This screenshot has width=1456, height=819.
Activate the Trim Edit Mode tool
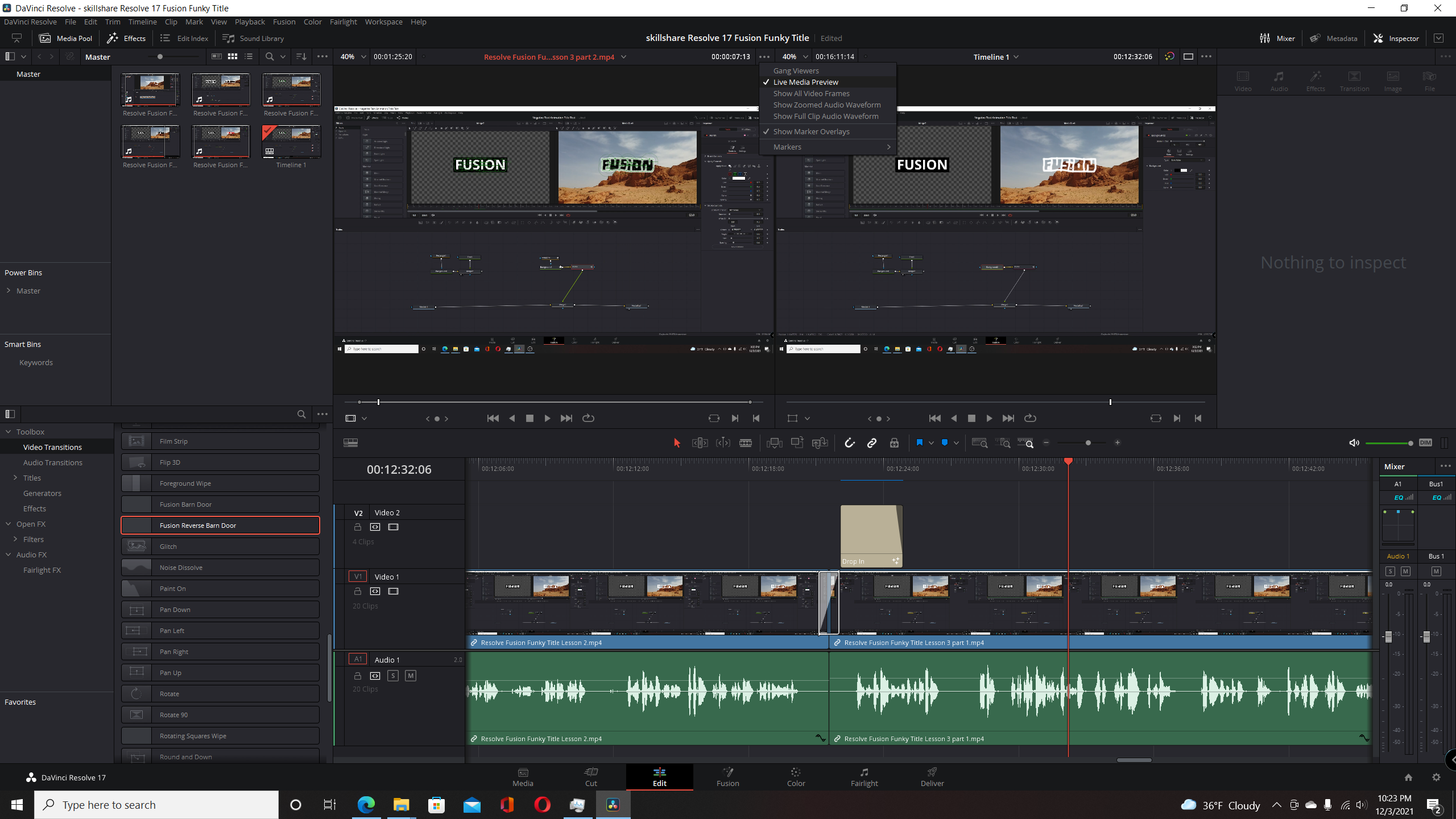point(700,443)
